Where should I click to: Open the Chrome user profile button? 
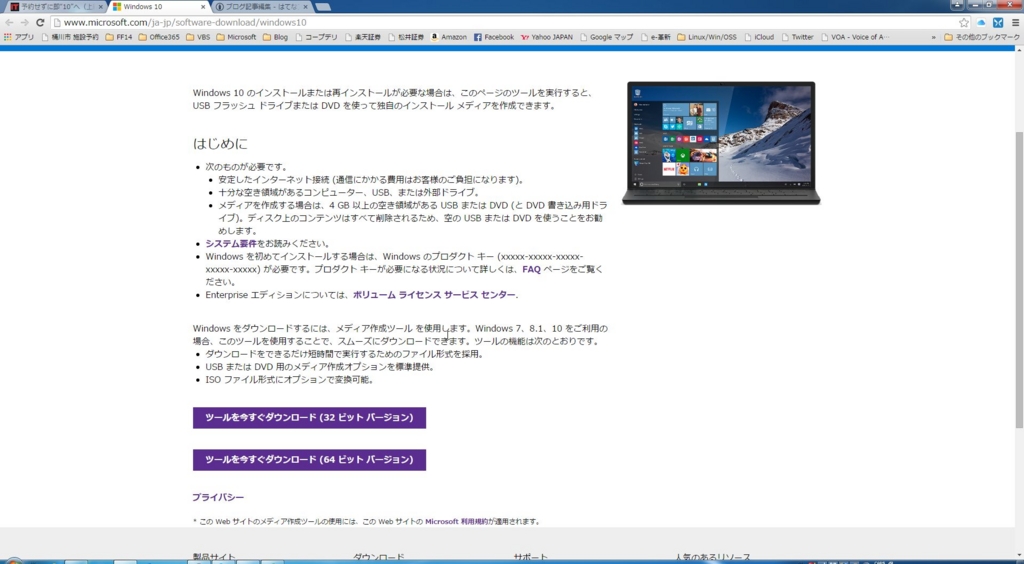[957, 5]
